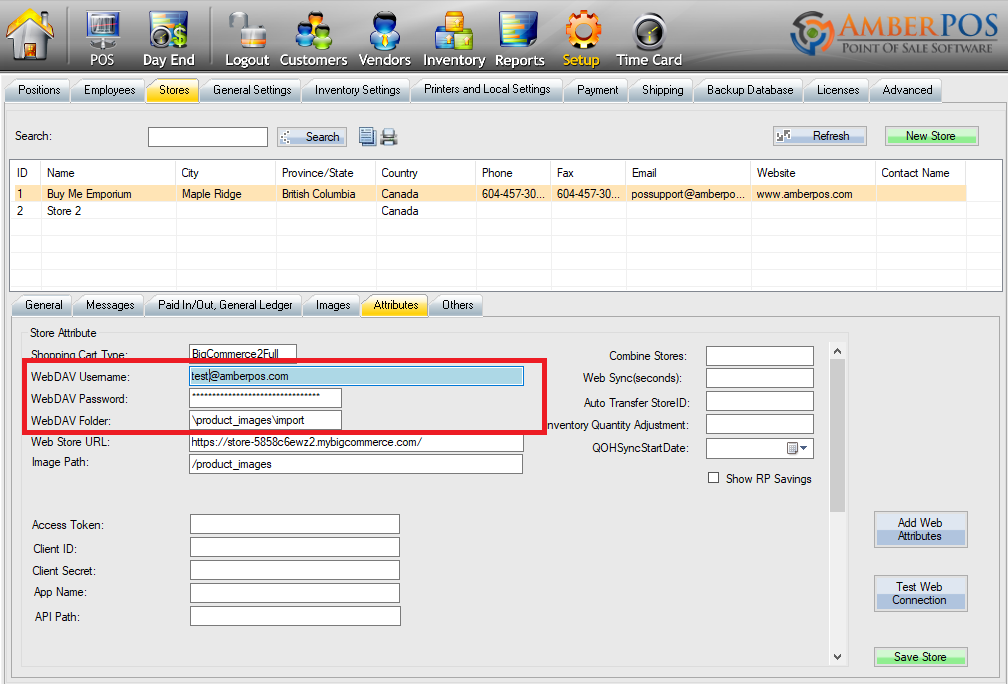
Task: Click the export list icon beside Search
Action: pyautogui.click(x=367, y=136)
